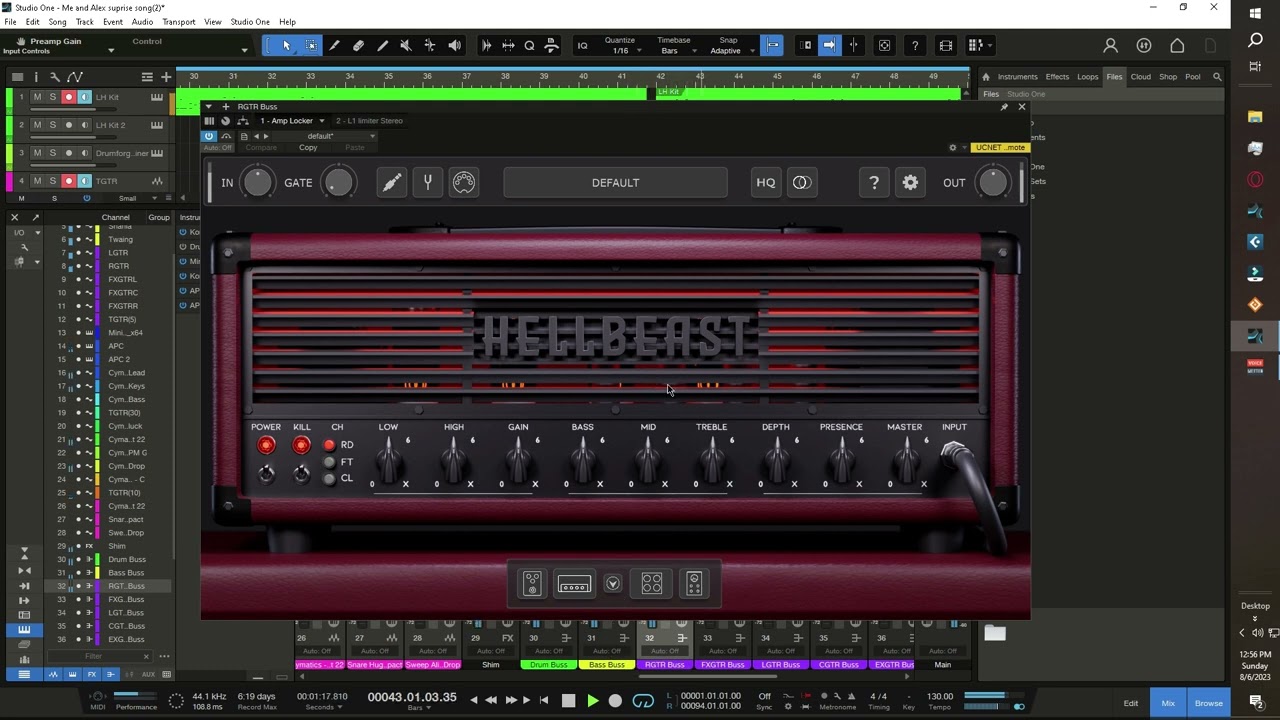Select the FT amp channel
Viewport: 1280px width, 720px height.
tap(329, 462)
